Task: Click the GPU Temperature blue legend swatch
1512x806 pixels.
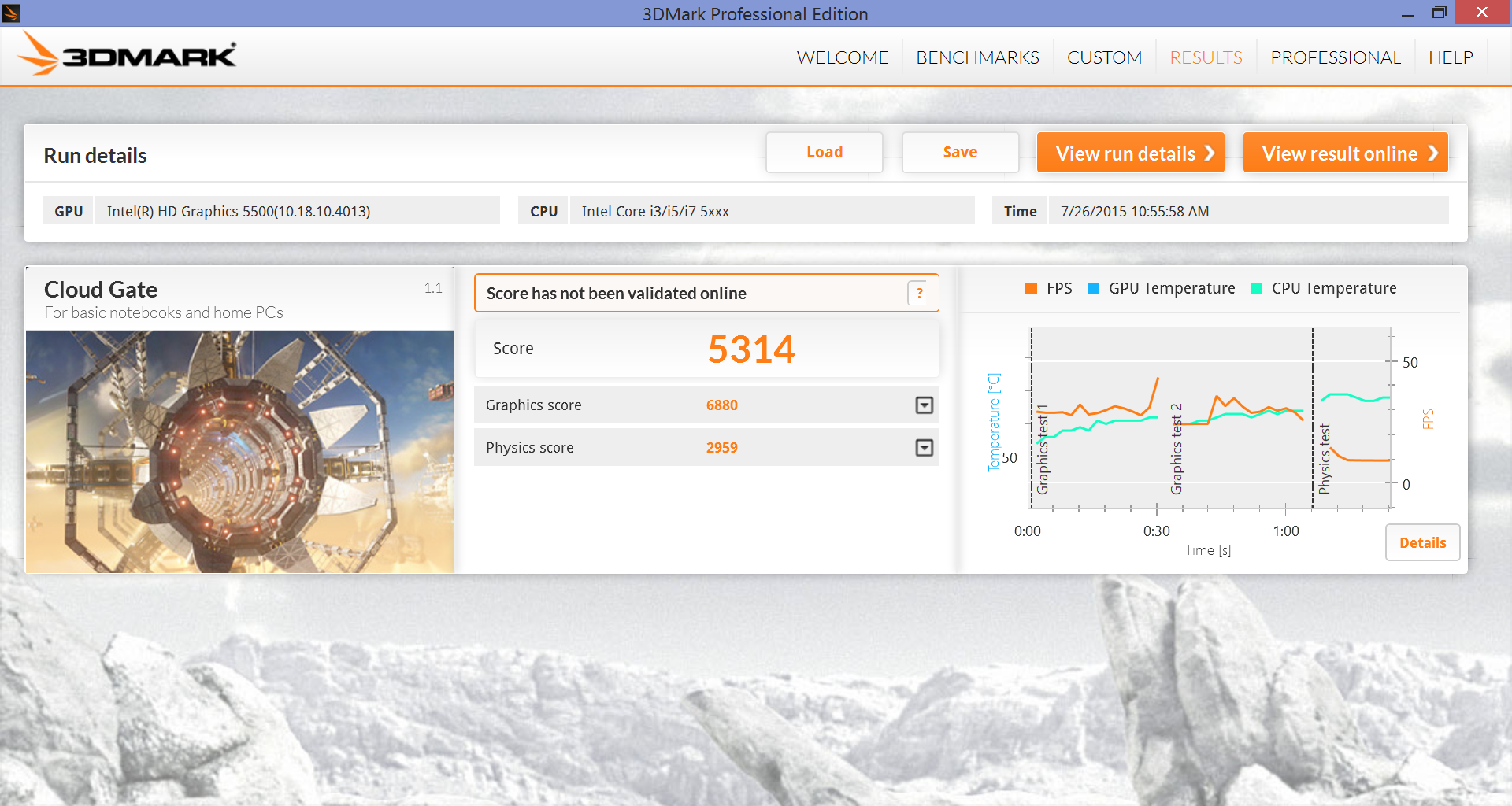Action: 1093,288
